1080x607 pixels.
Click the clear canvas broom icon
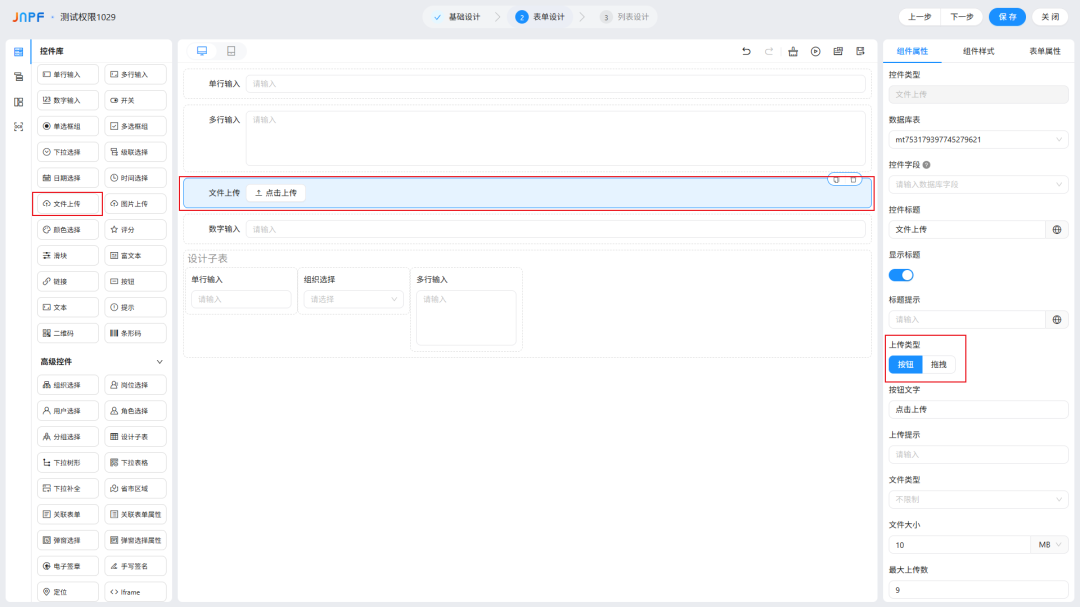tap(793, 51)
